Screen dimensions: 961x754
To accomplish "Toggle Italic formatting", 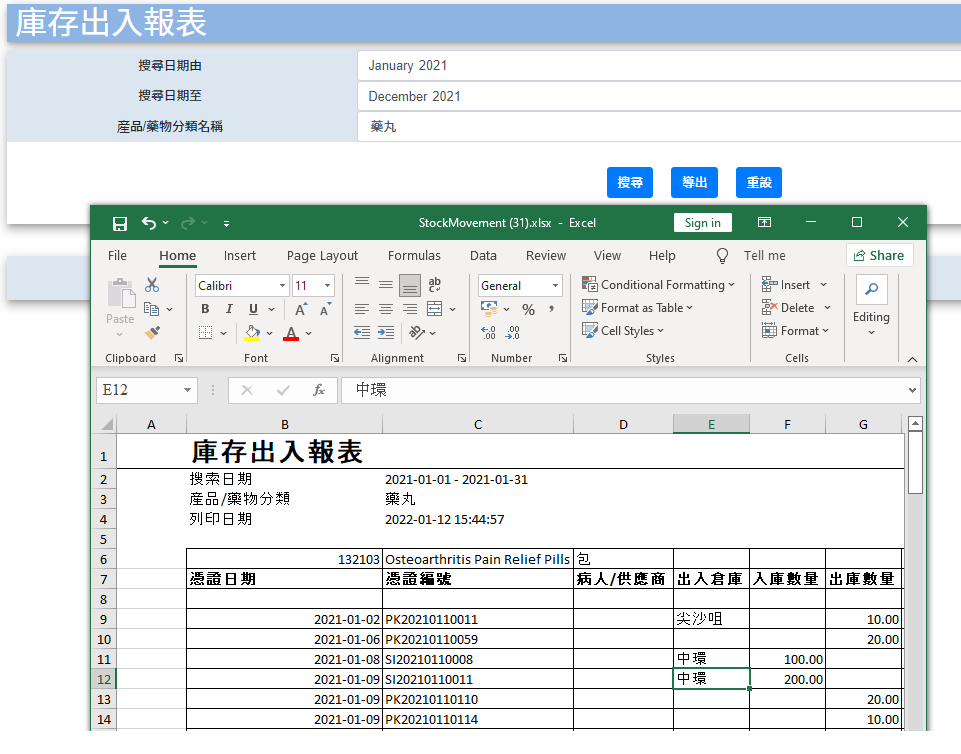I will [229, 309].
